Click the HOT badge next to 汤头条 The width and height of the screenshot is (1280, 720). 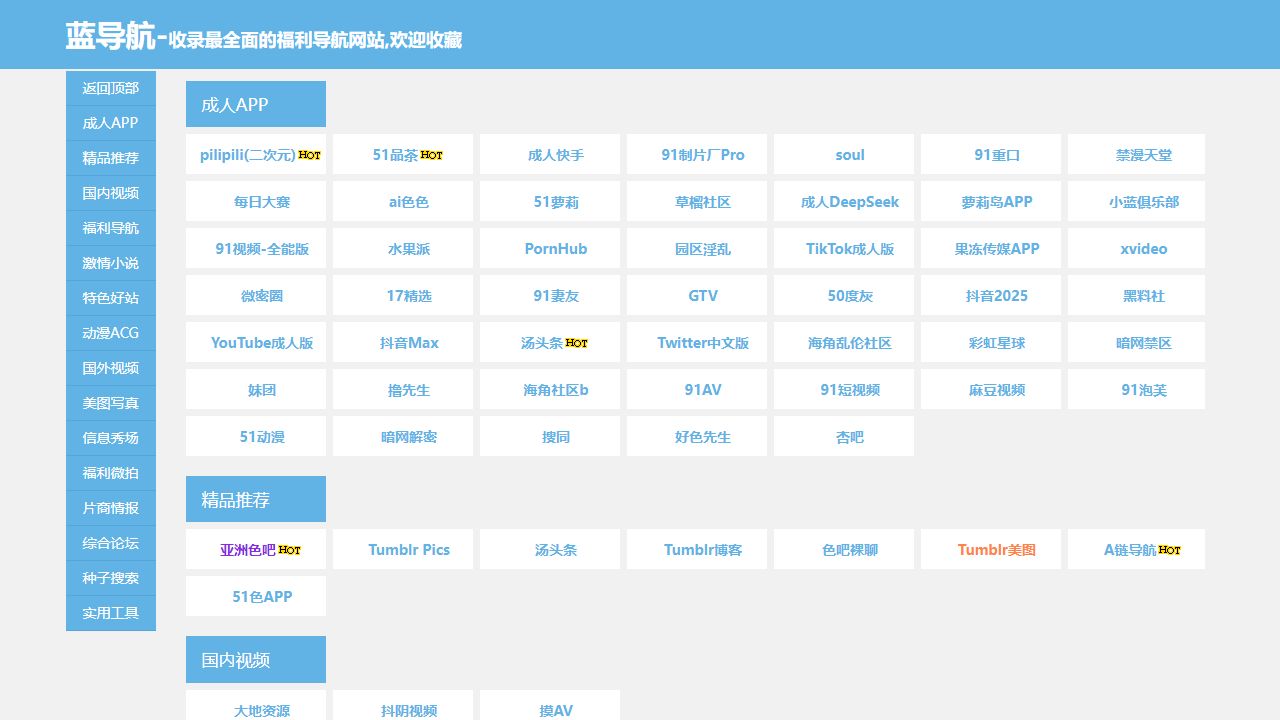[x=576, y=343]
